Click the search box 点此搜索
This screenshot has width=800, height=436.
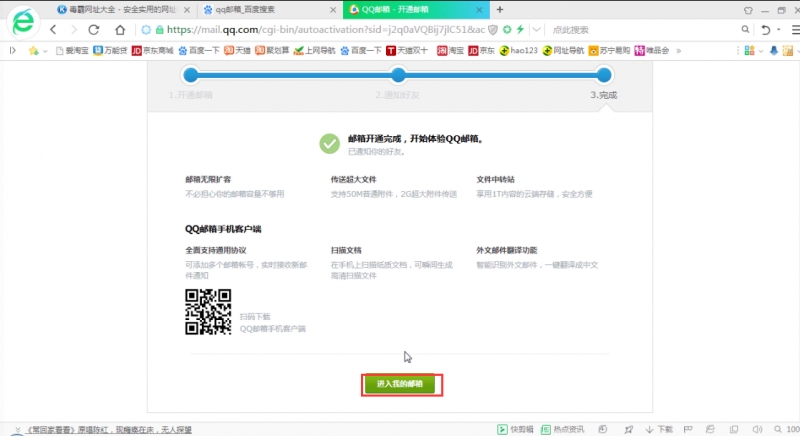tap(643, 30)
